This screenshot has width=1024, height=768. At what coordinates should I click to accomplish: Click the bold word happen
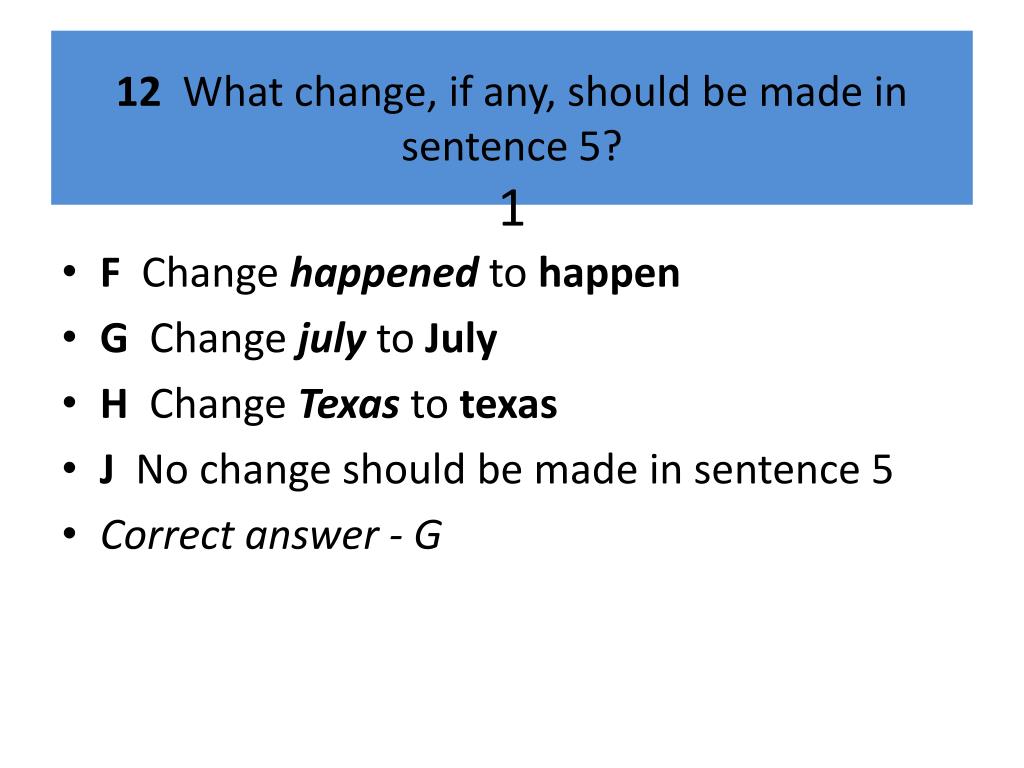[609, 274]
